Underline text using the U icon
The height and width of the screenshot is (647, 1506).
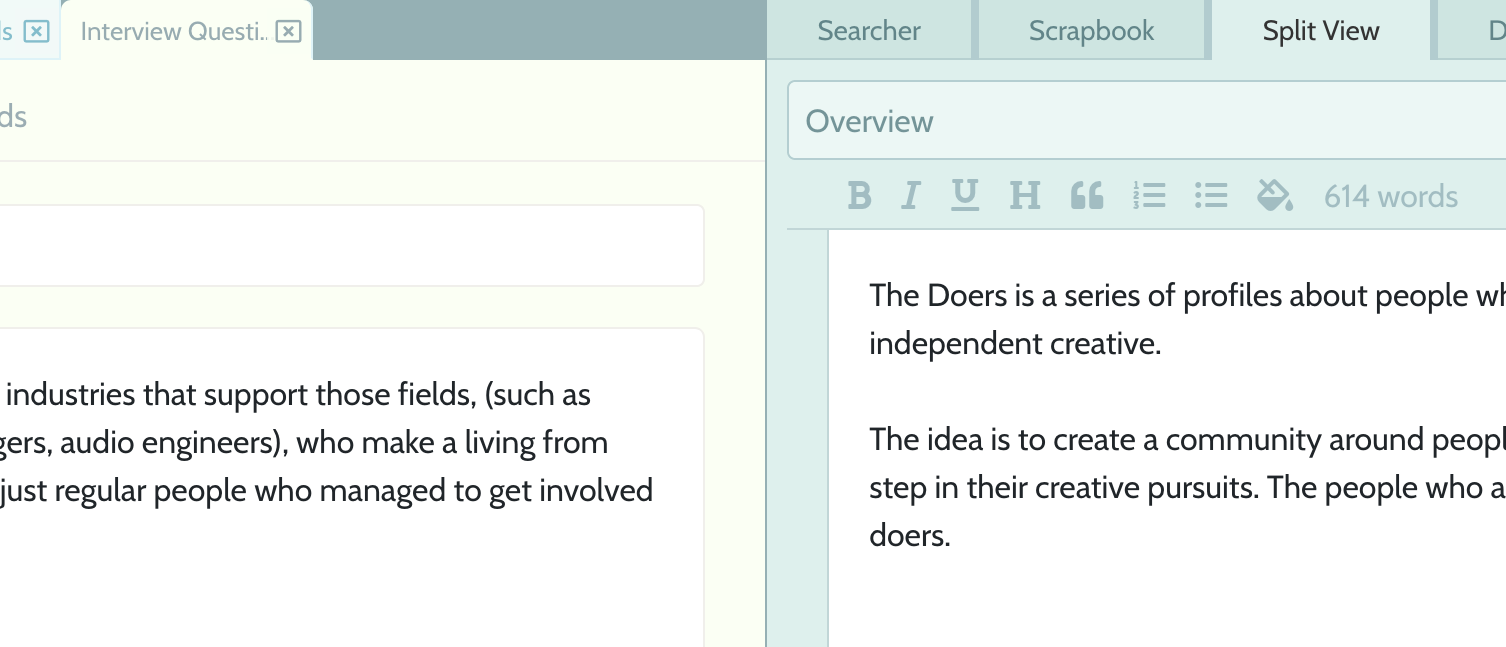pos(964,196)
